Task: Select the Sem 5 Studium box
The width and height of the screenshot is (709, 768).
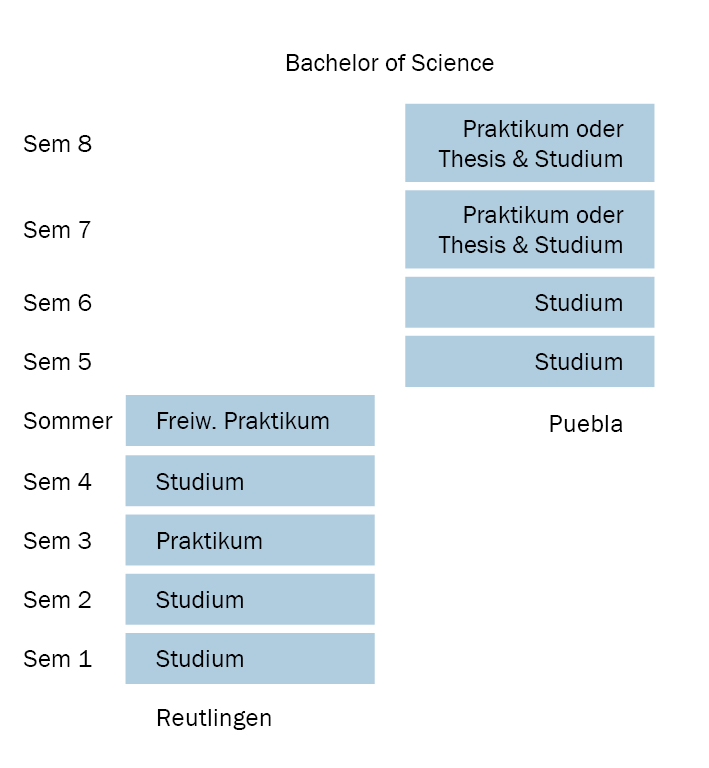Action: 529,361
